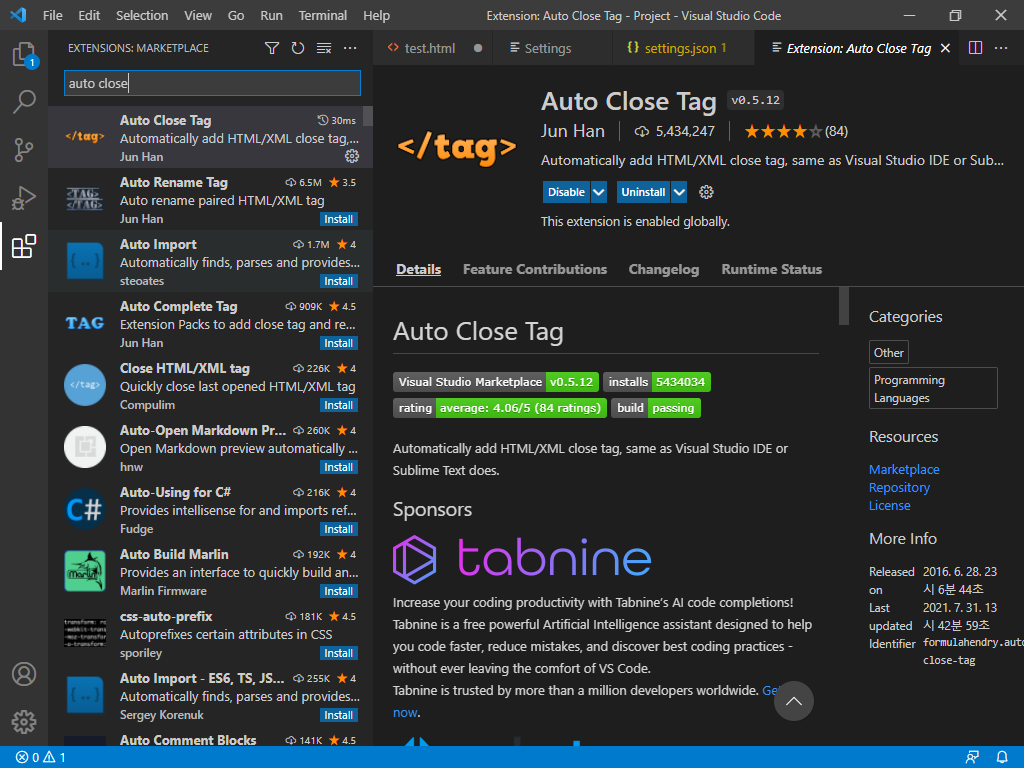Click the Other category tag
Image resolution: width=1024 pixels, height=768 pixels.
coord(889,353)
